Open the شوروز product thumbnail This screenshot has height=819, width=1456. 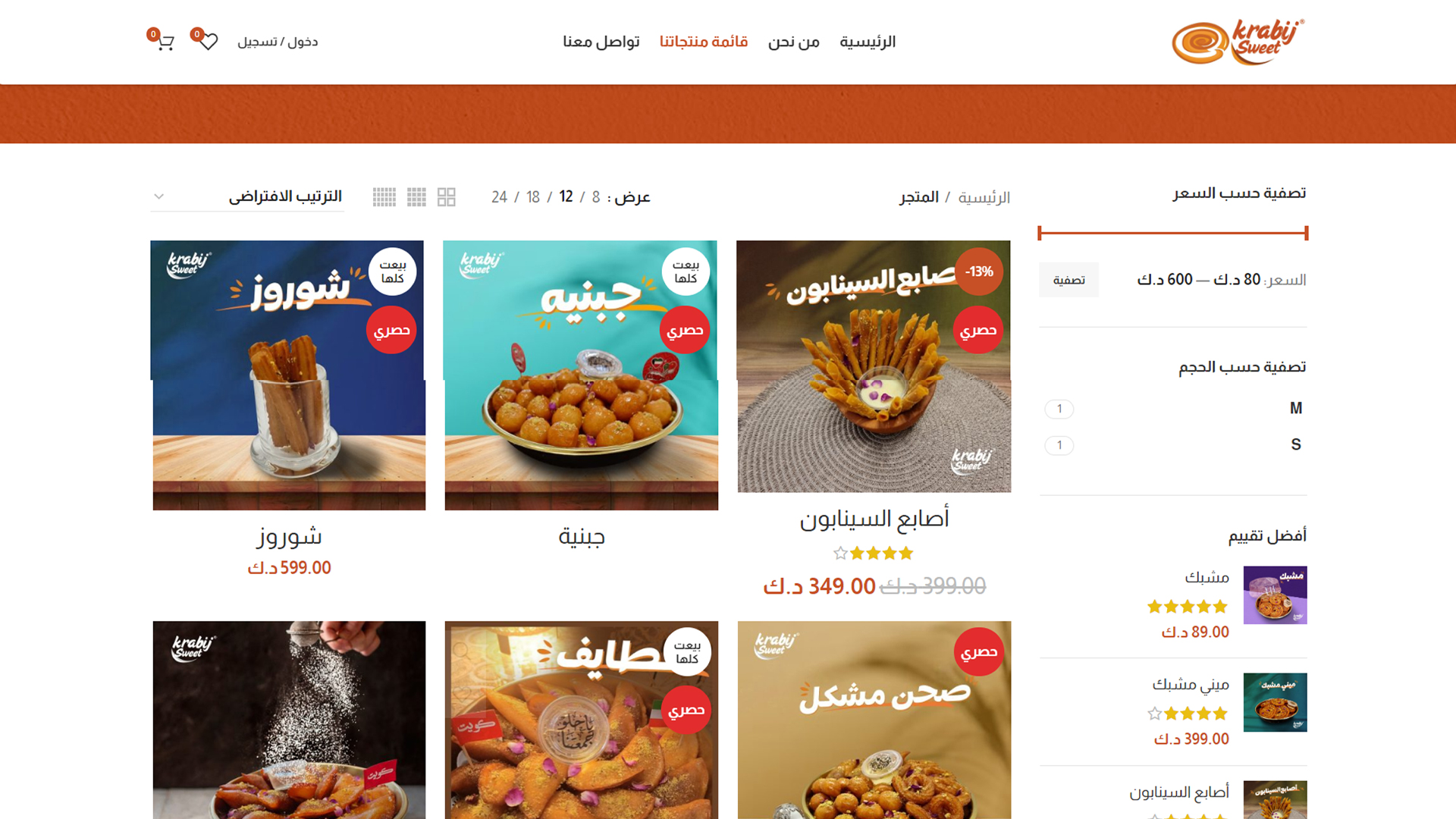click(288, 375)
